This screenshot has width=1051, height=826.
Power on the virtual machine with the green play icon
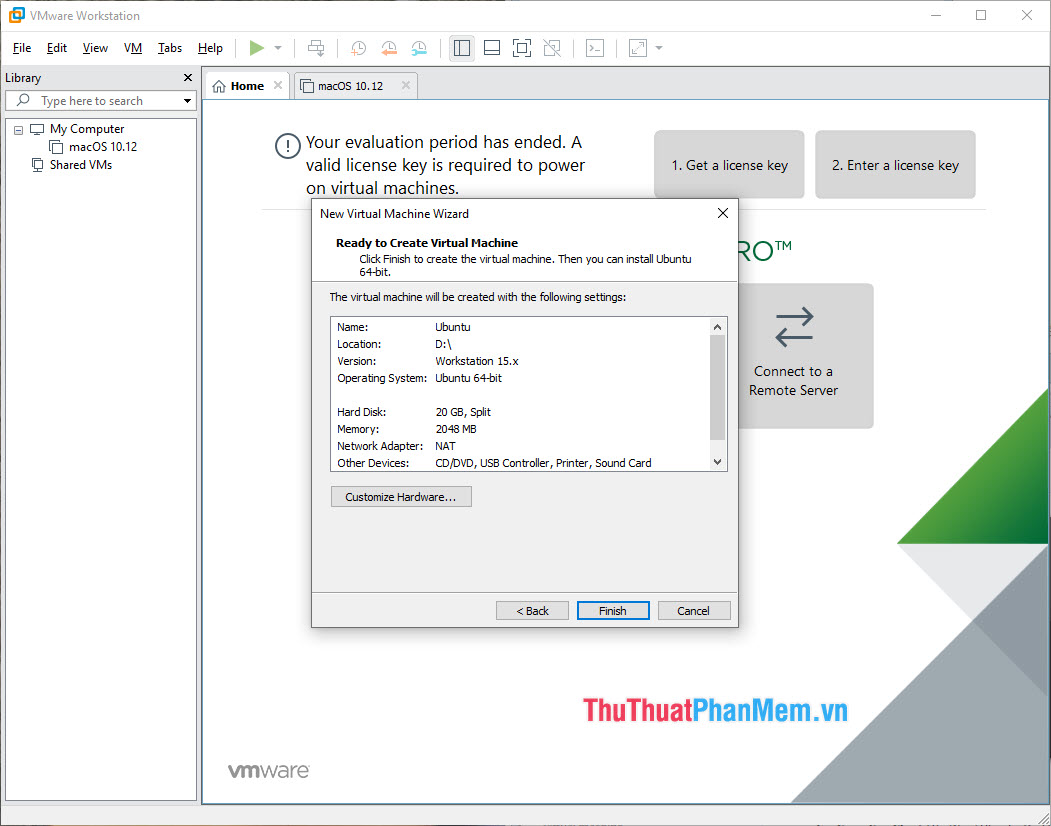tap(255, 47)
